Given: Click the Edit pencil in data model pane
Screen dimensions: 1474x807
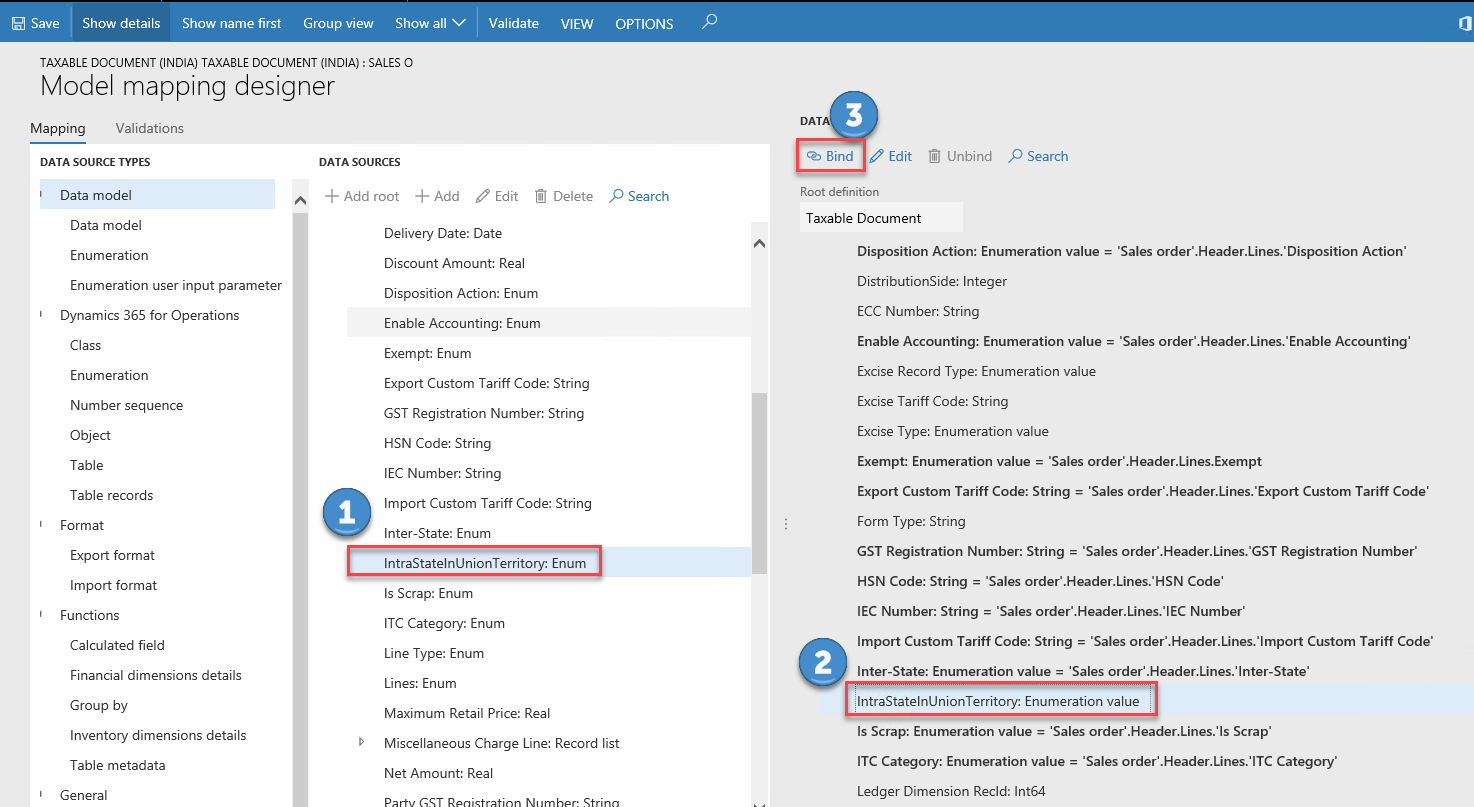Looking at the screenshot, I should 876,156.
